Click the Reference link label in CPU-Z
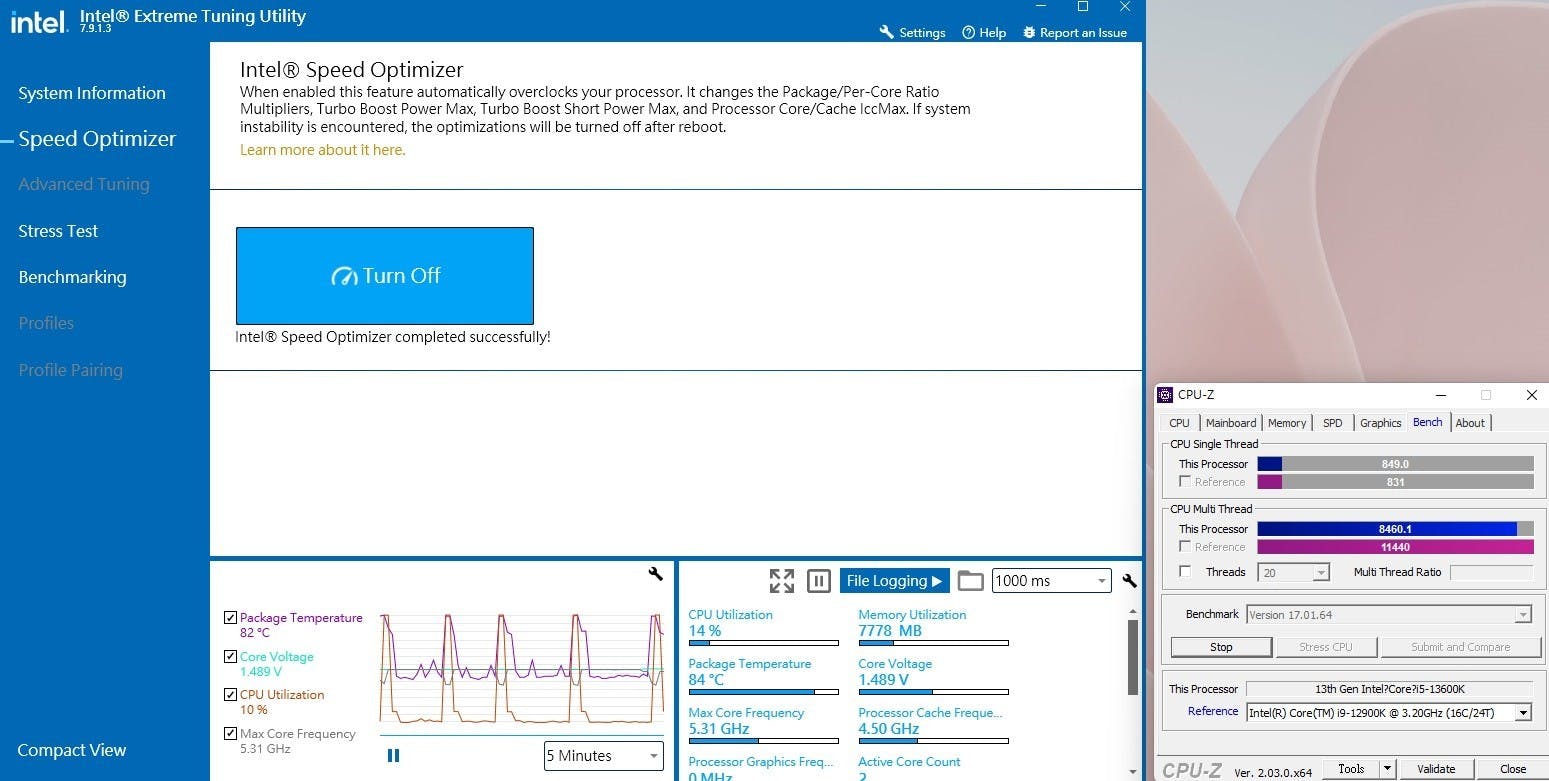The image size is (1549, 781). pyautogui.click(x=1213, y=712)
